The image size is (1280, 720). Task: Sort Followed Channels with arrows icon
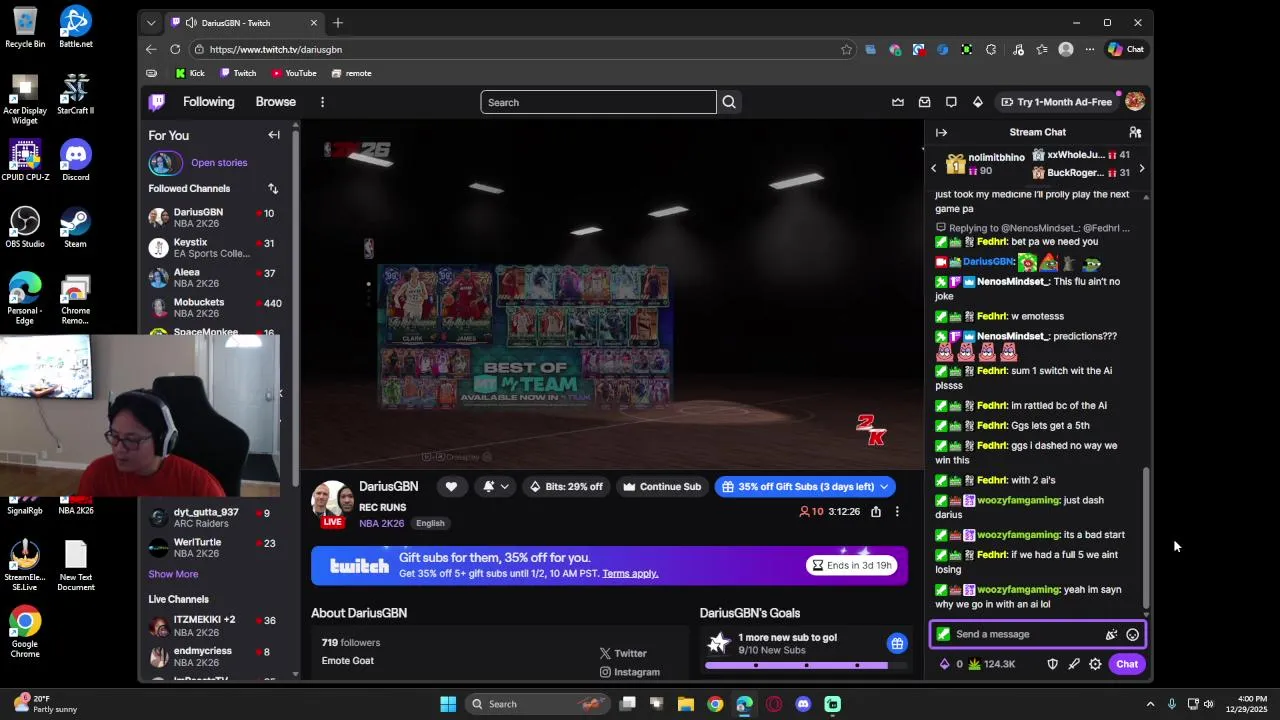coord(273,189)
